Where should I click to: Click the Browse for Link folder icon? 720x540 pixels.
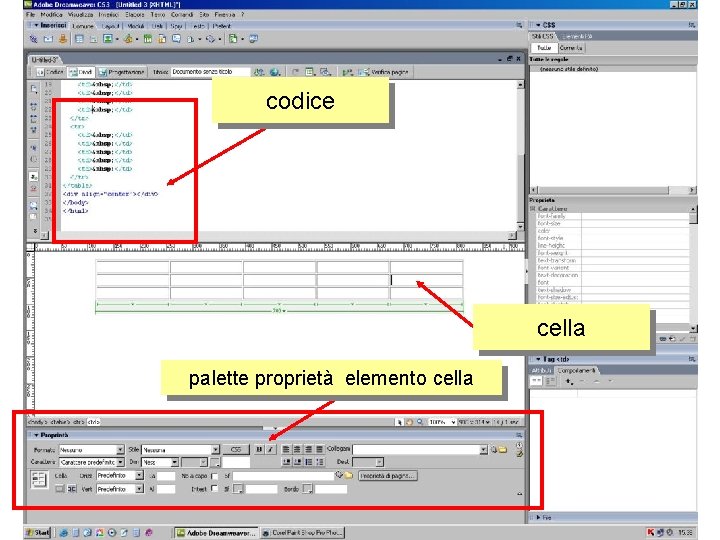503,450
